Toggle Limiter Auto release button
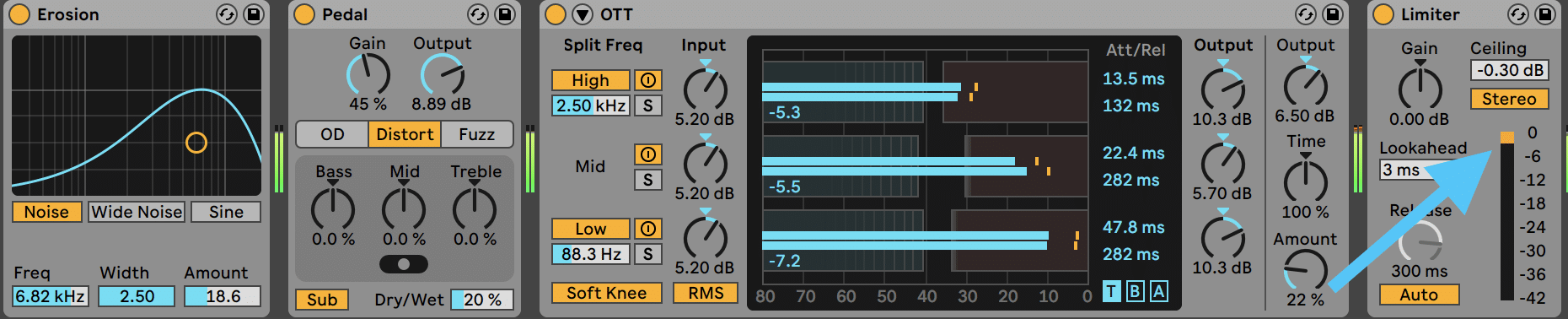Image resolution: width=1568 pixels, height=319 pixels. 1420,295
